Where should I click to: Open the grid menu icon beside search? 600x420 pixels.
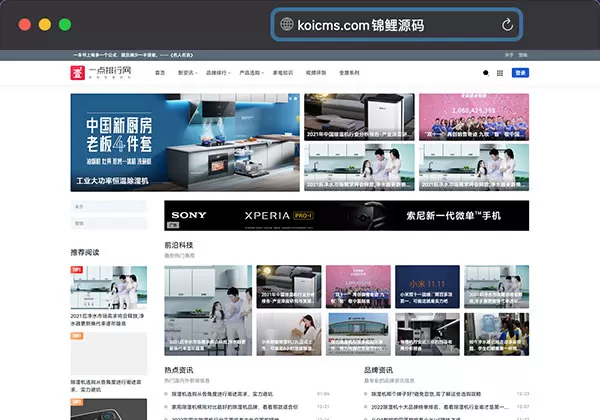[500, 73]
